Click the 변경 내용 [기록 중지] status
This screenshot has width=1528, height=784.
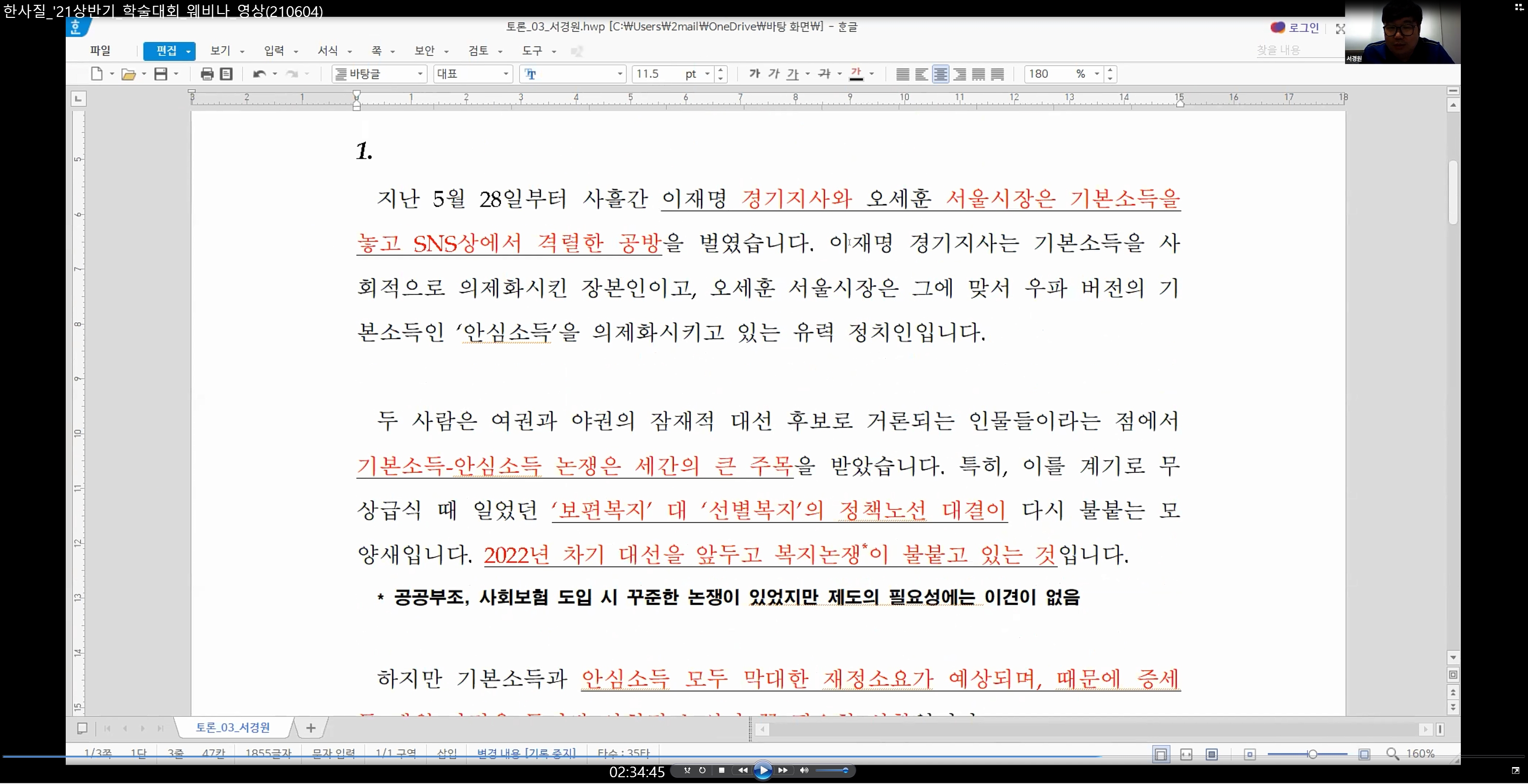[526, 753]
